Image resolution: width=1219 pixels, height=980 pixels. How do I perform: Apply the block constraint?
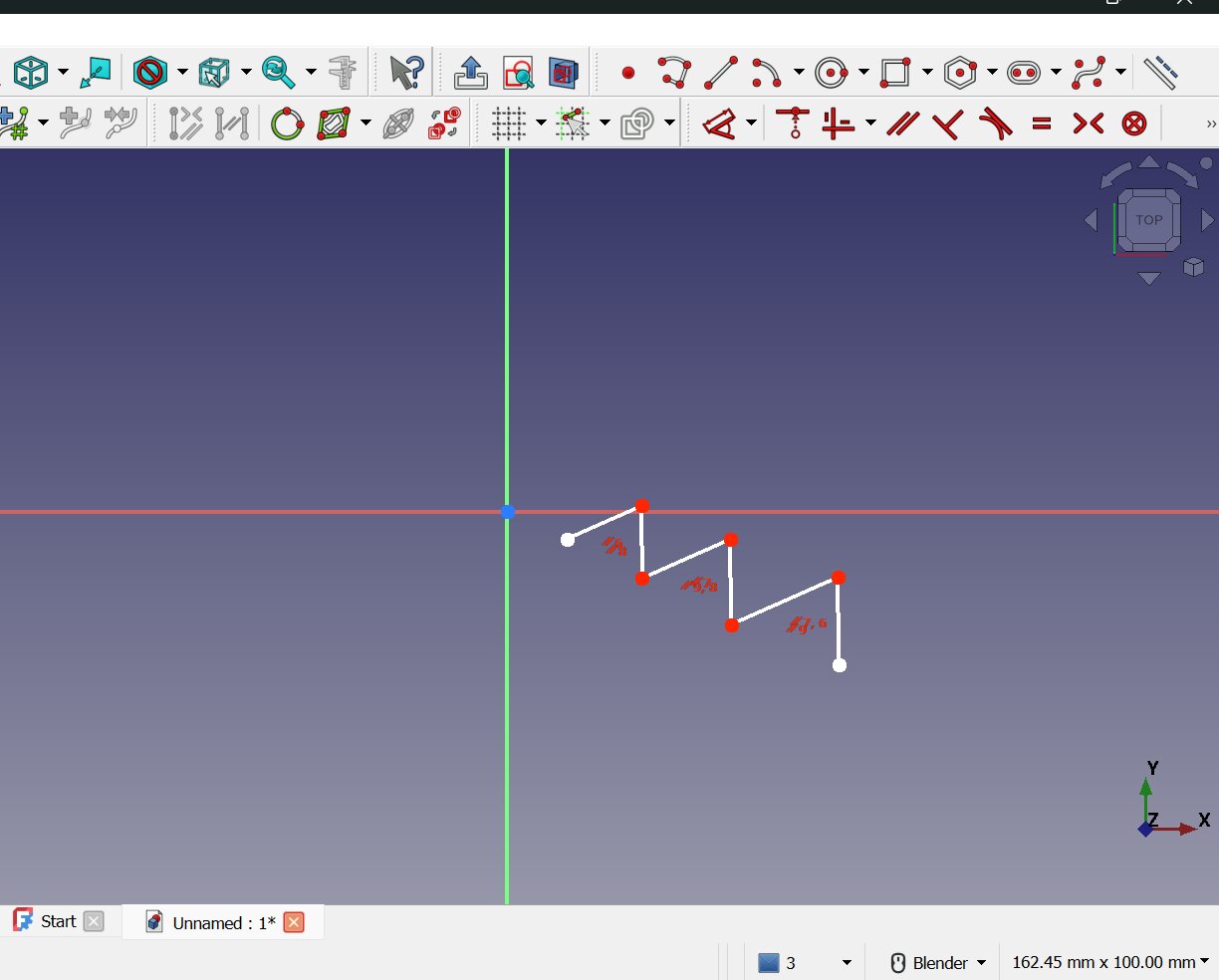point(1134,123)
